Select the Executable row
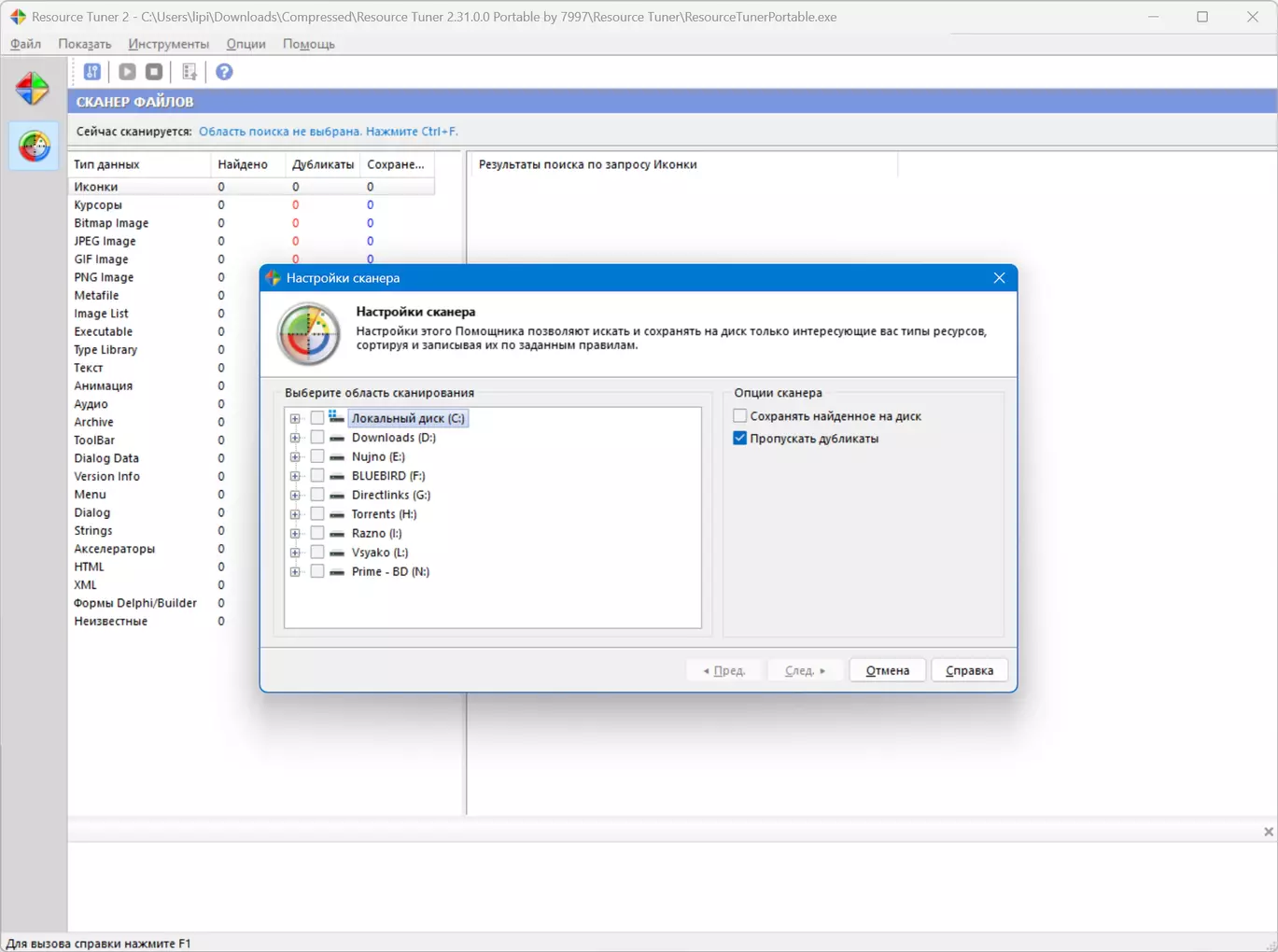Viewport: 1278px width, 952px height. tap(164, 331)
